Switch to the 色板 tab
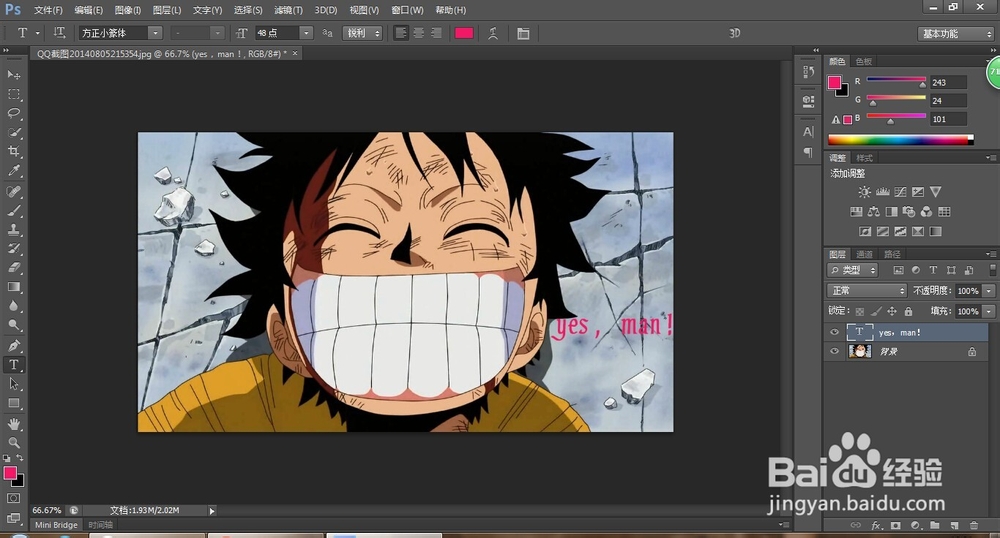The width and height of the screenshot is (1000, 538). [x=864, y=61]
